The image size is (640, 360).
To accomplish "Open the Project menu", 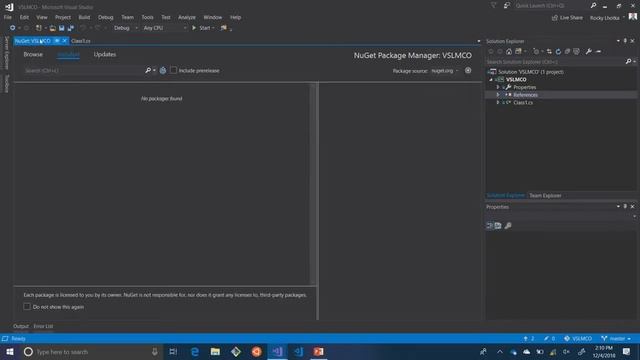I will [63, 17].
